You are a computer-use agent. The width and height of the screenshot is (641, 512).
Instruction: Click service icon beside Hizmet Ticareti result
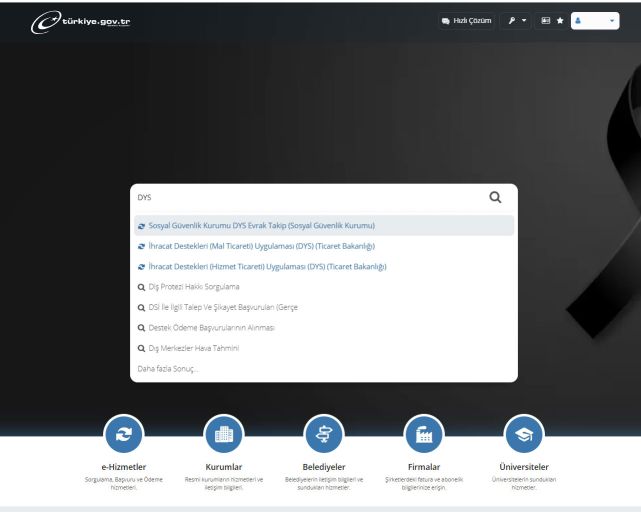pyautogui.click(x=141, y=267)
